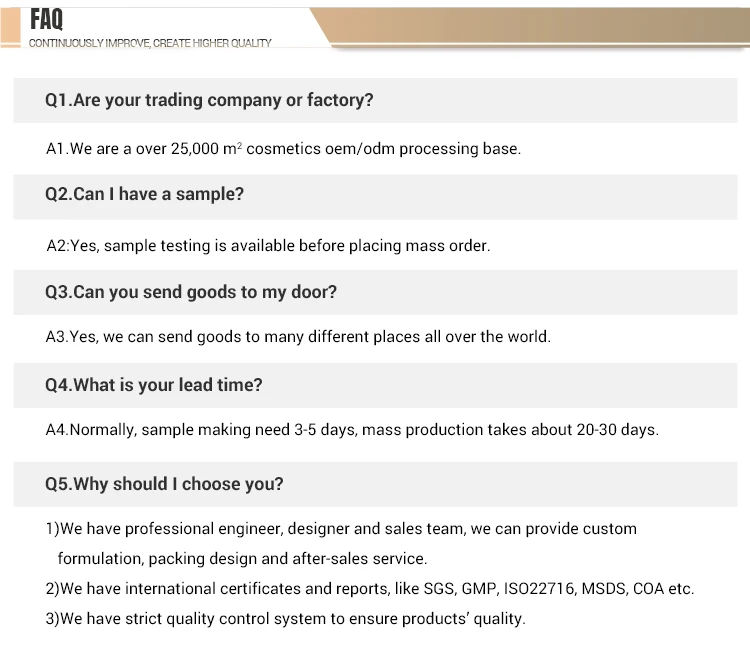Click the point 2 international certificates line
The width and height of the screenshot is (750, 647).
pos(370,589)
